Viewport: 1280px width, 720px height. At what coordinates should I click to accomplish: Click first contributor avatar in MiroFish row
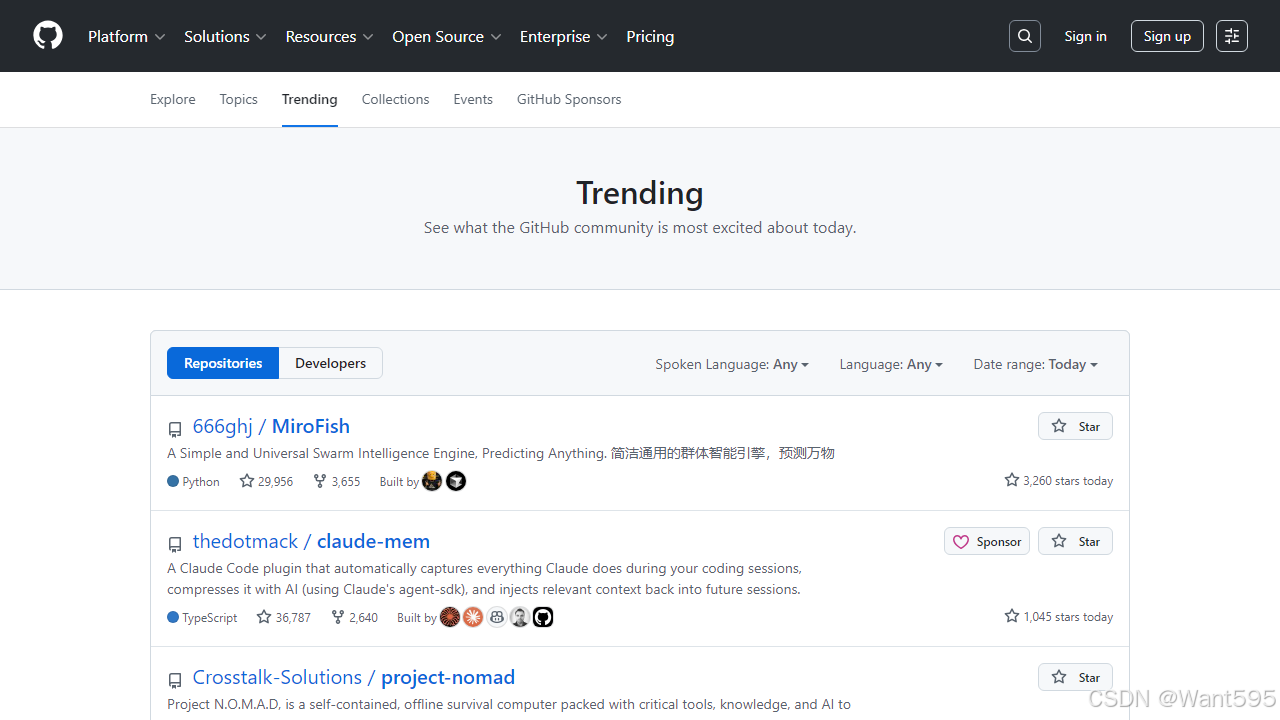[x=432, y=481]
